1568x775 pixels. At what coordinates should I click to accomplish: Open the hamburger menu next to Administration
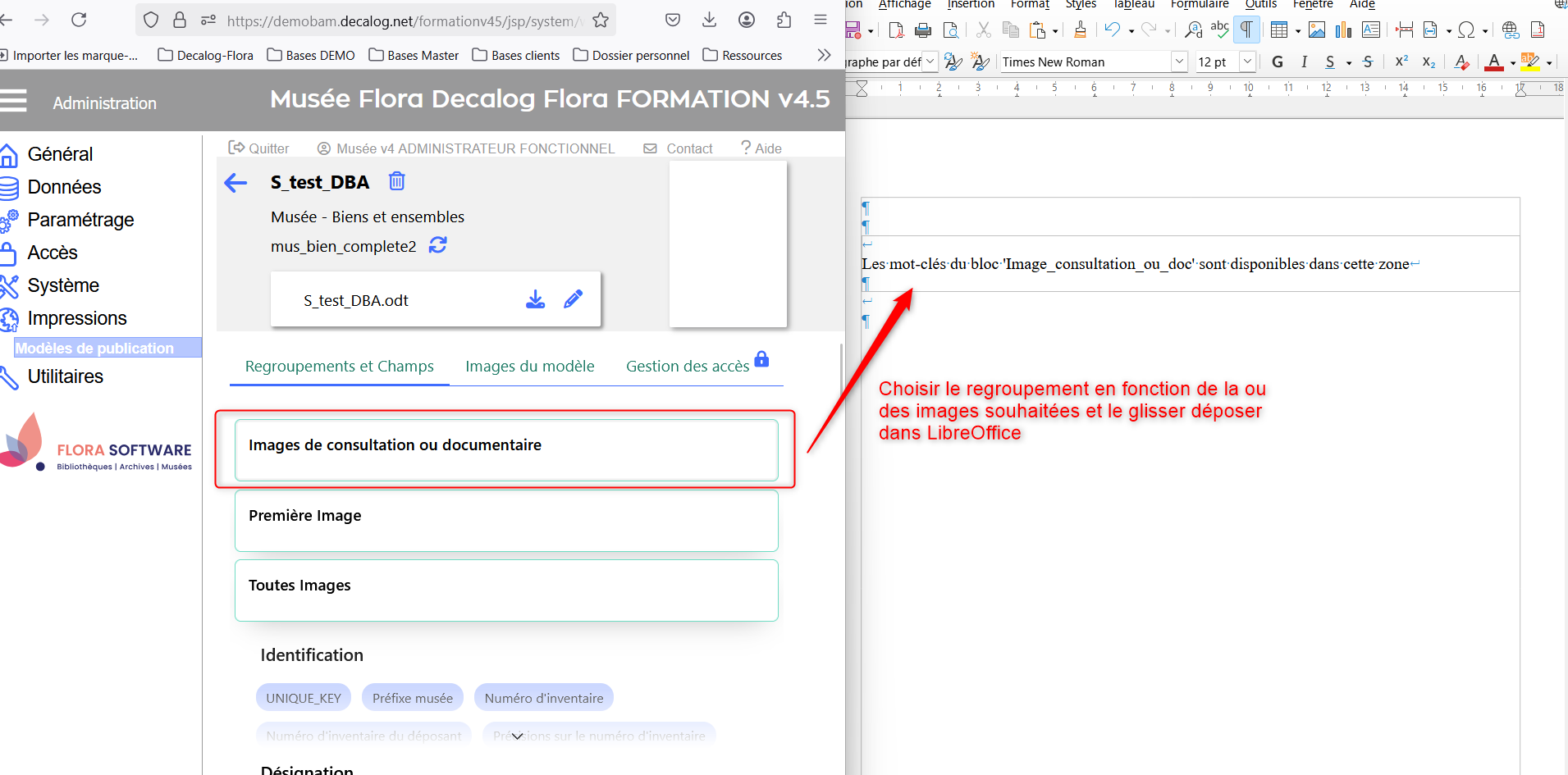(14, 102)
